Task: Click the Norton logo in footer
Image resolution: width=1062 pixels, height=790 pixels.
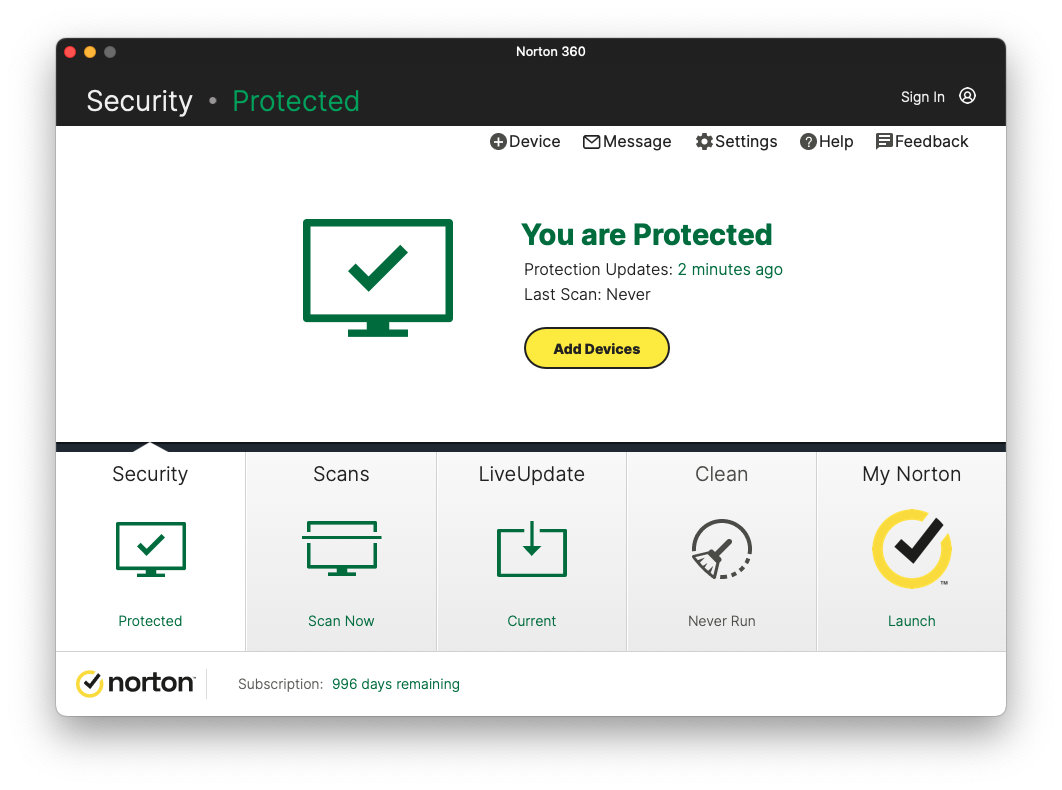Action: coord(135,684)
